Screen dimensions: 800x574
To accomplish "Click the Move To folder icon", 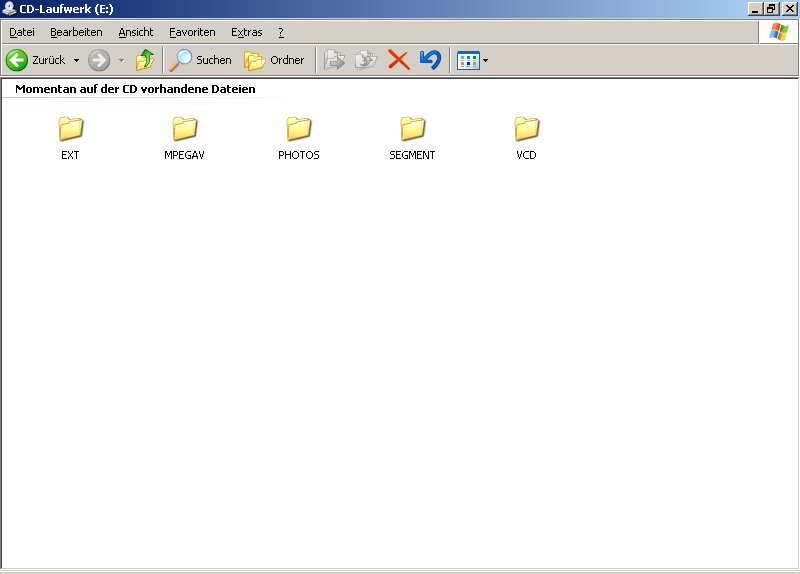I will click(335, 60).
